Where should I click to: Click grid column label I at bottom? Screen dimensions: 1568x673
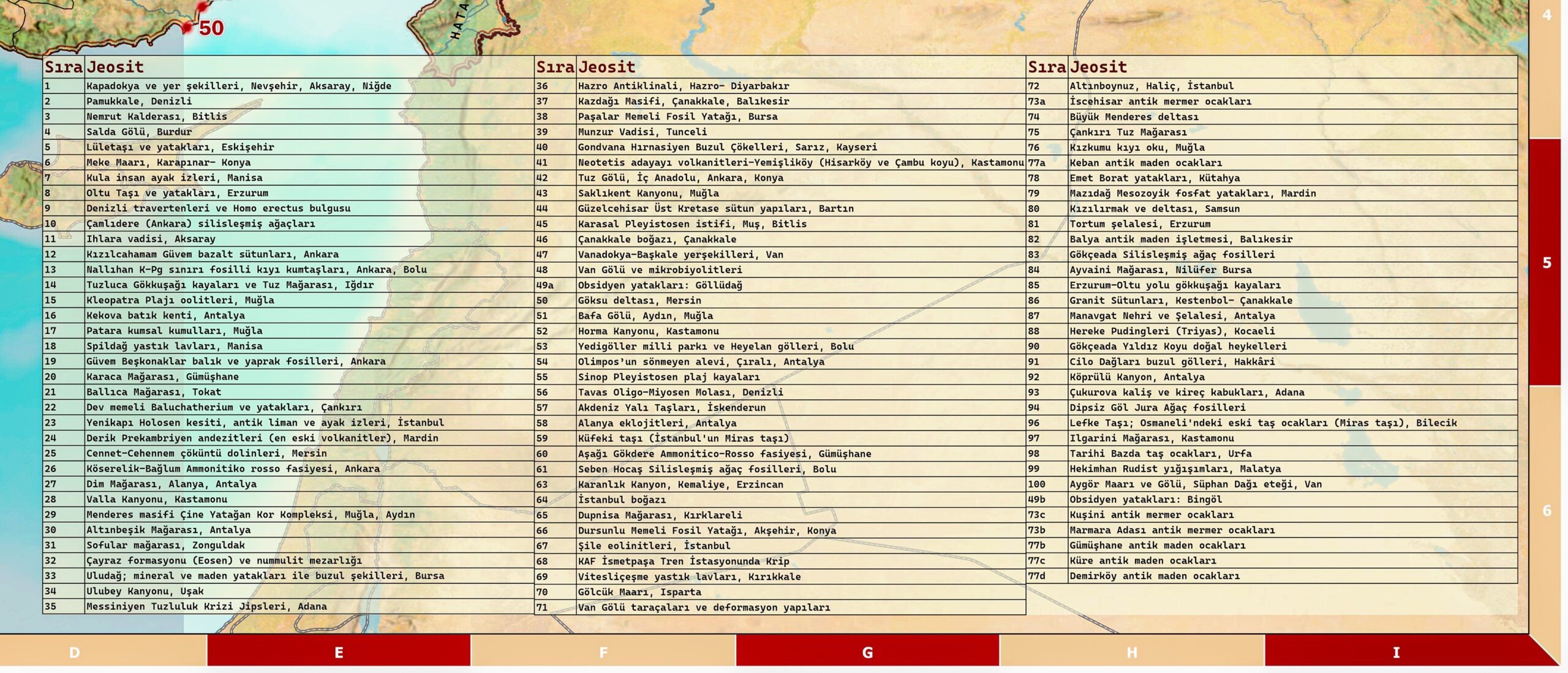point(1396,652)
